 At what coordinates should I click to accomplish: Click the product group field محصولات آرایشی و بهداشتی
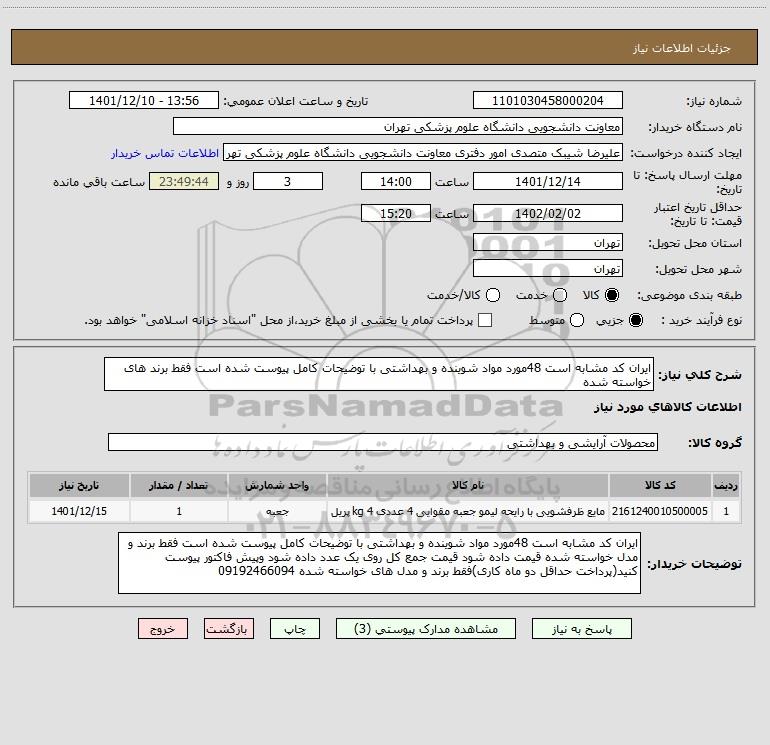[x=383, y=442]
